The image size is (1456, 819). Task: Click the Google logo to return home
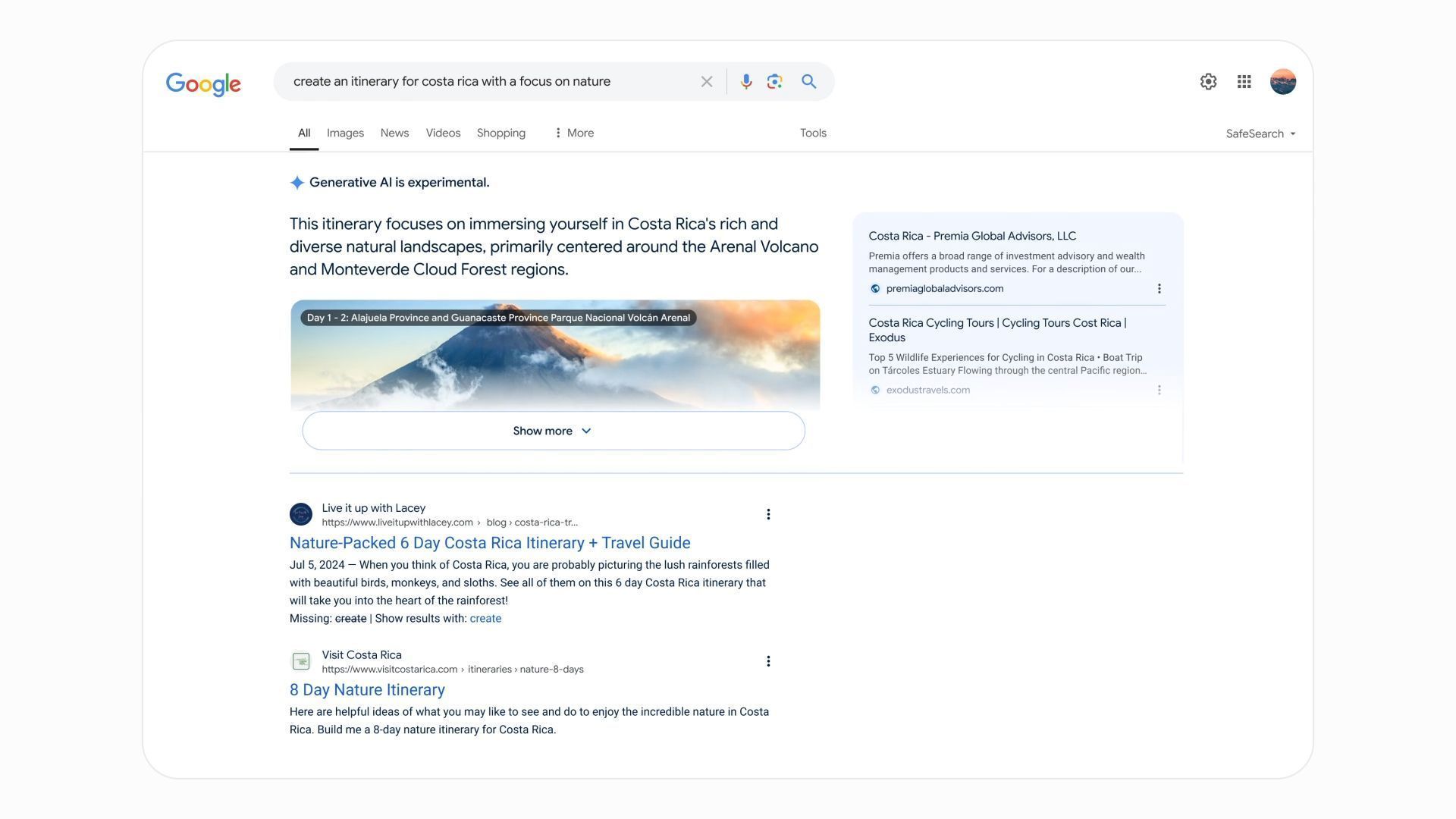click(x=202, y=84)
